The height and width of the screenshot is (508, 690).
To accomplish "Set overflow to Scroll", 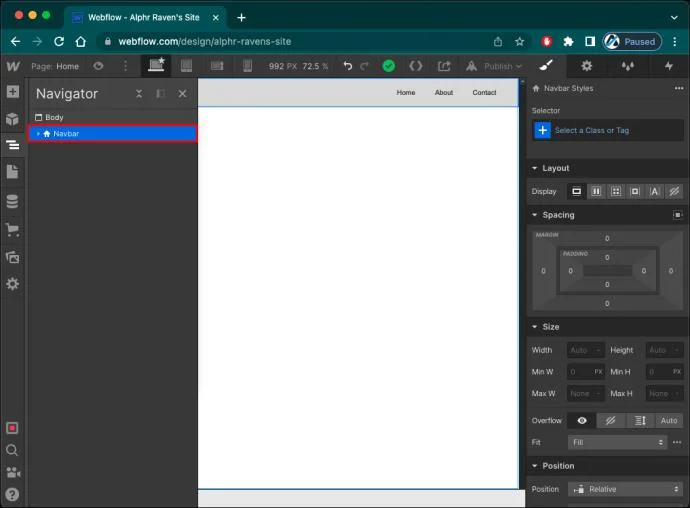I will point(640,420).
